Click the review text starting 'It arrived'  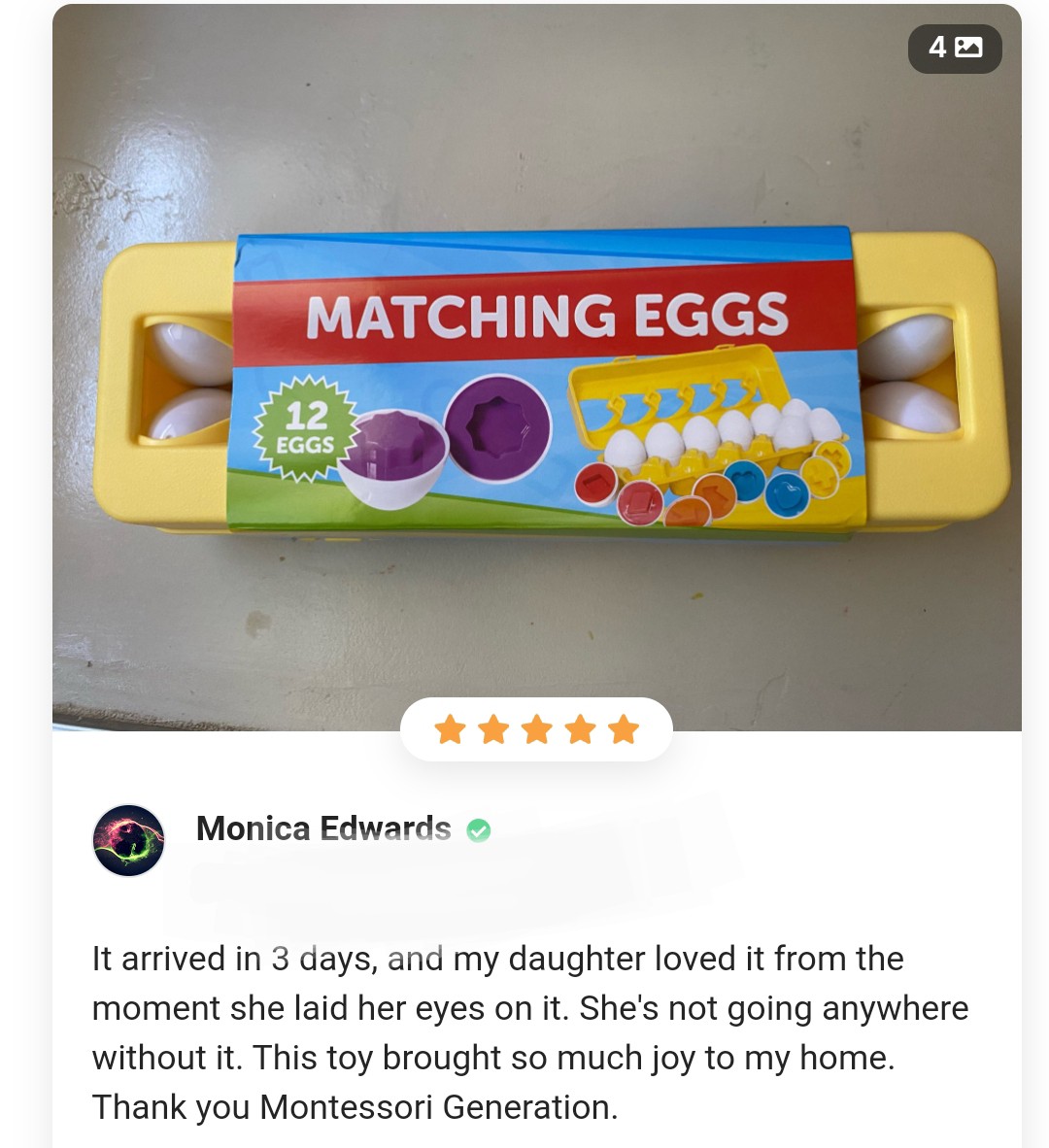tap(530, 1032)
